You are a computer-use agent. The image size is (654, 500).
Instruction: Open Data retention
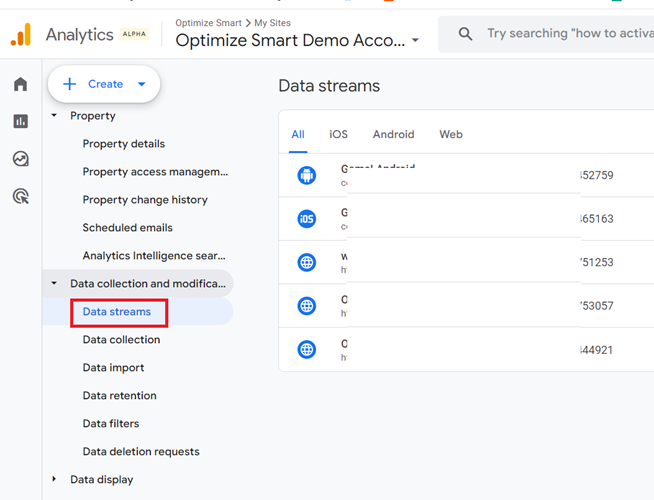(x=120, y=395)
